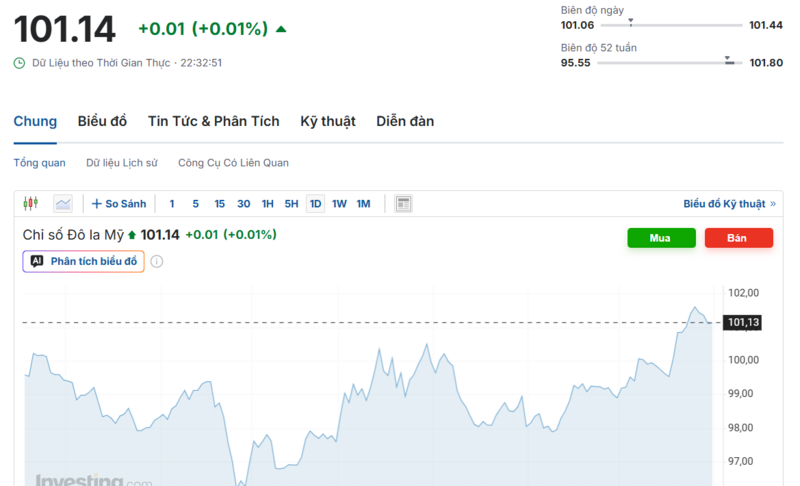
Task: Click the Biên độ 52 tuần label
Action: coord(599,48)
